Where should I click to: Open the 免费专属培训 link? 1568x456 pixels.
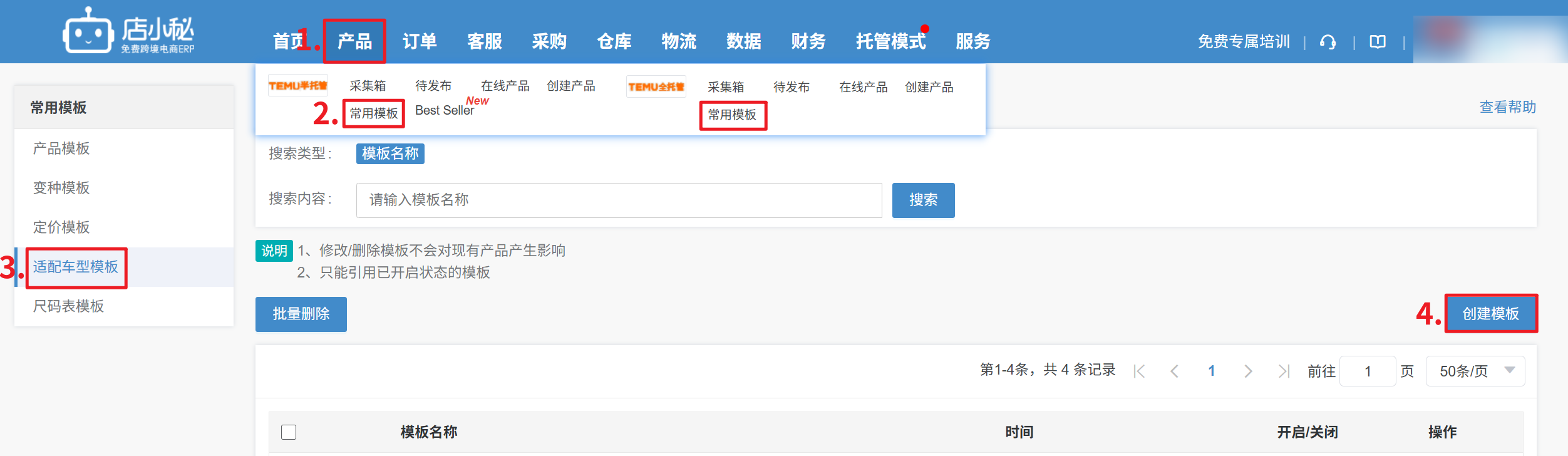coord(1244,42)
